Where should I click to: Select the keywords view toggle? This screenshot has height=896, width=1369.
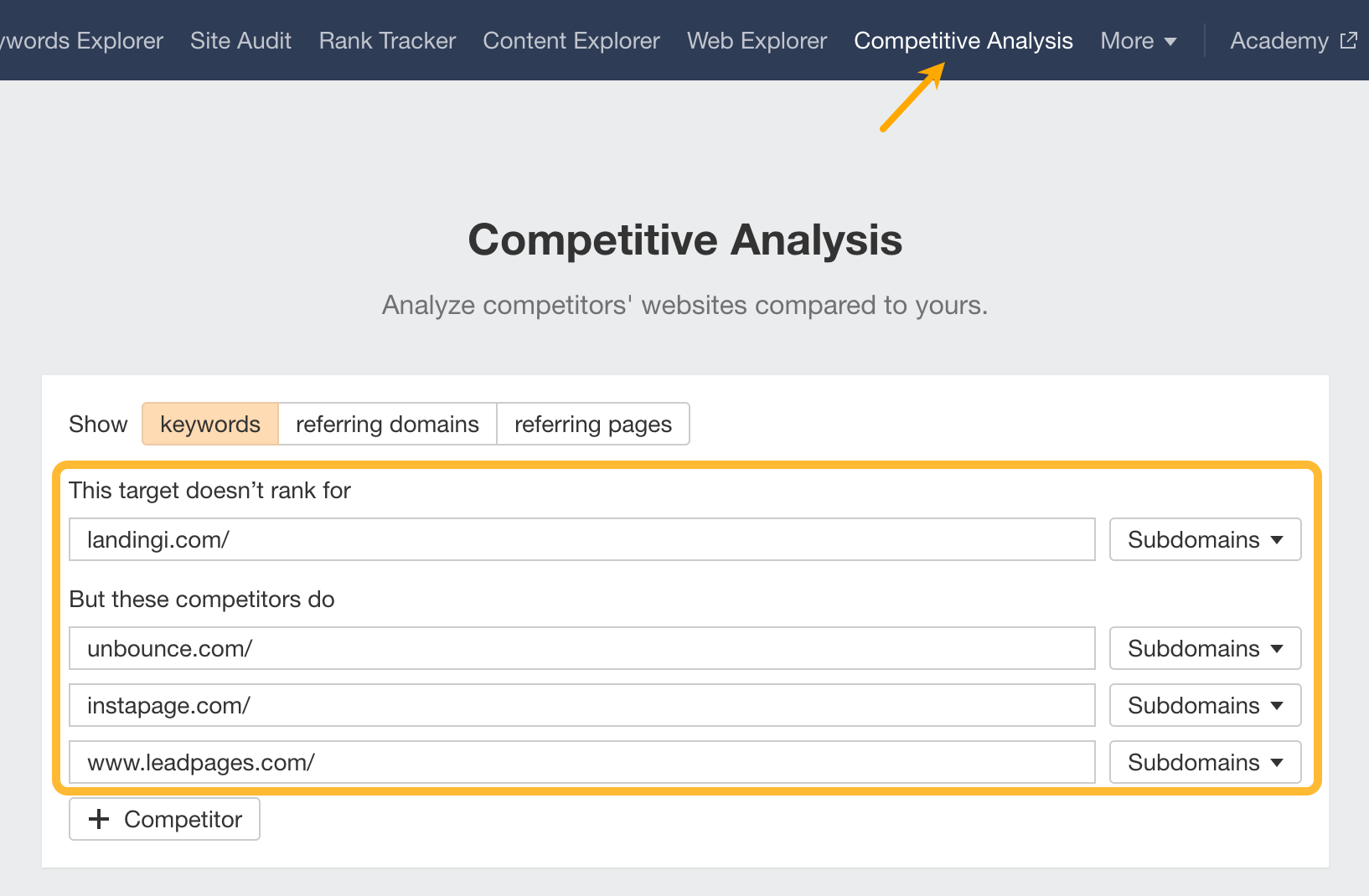coord(209,424)
